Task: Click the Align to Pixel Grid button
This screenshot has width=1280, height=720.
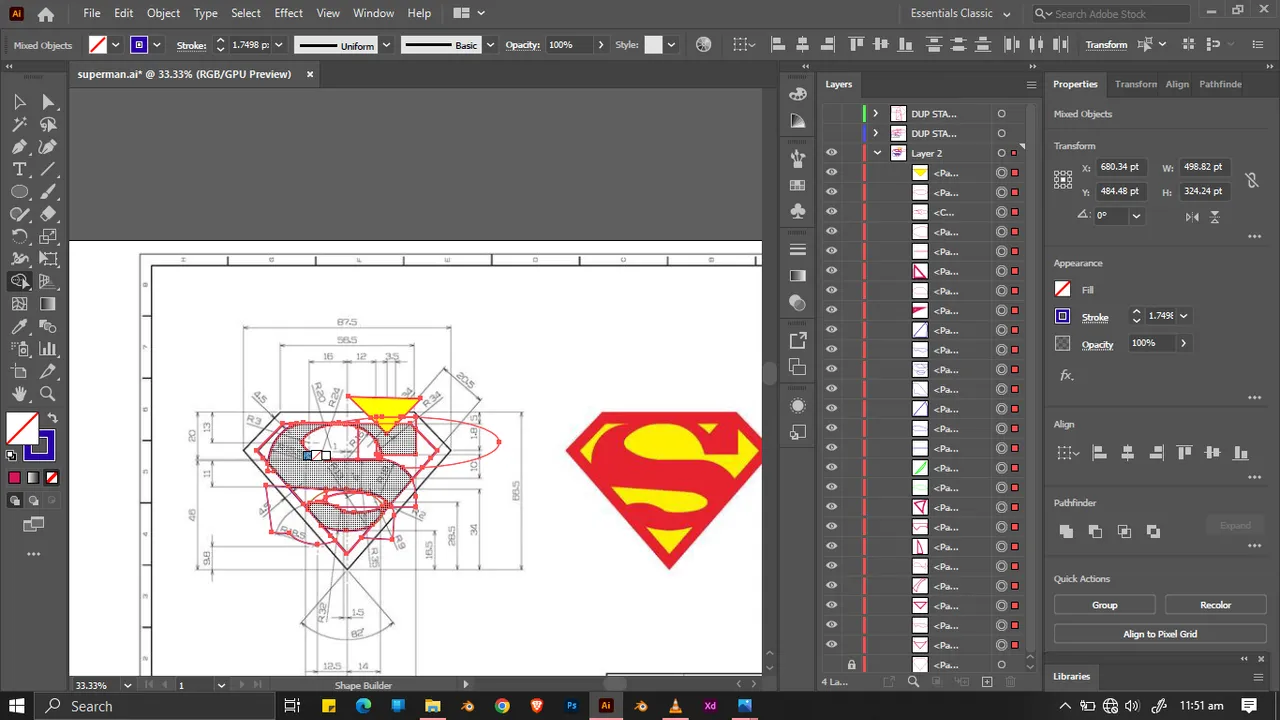Action: pyautogui.click(x=1160, y=634)
